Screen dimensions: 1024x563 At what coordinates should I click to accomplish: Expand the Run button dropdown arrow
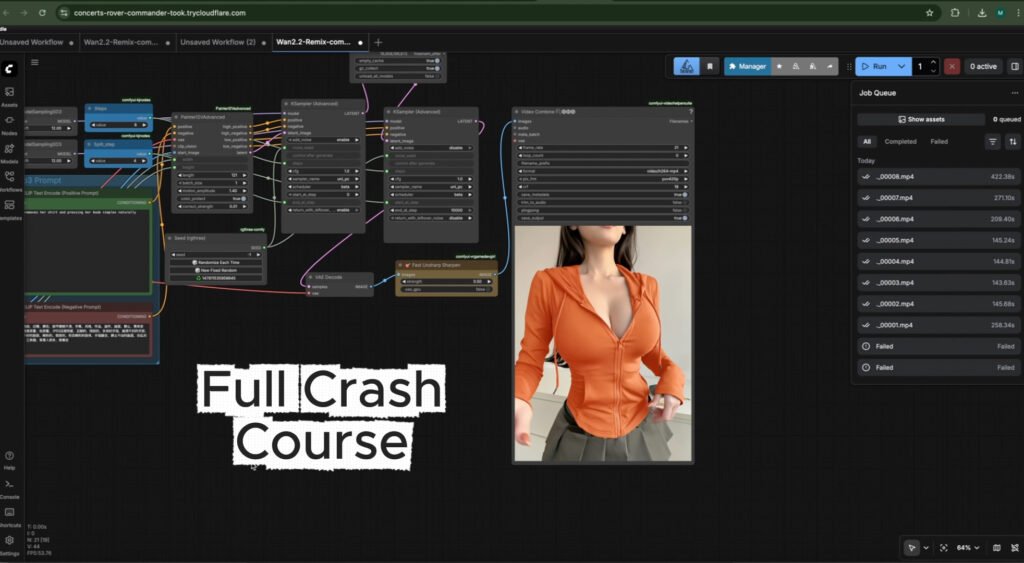point(902,66)
